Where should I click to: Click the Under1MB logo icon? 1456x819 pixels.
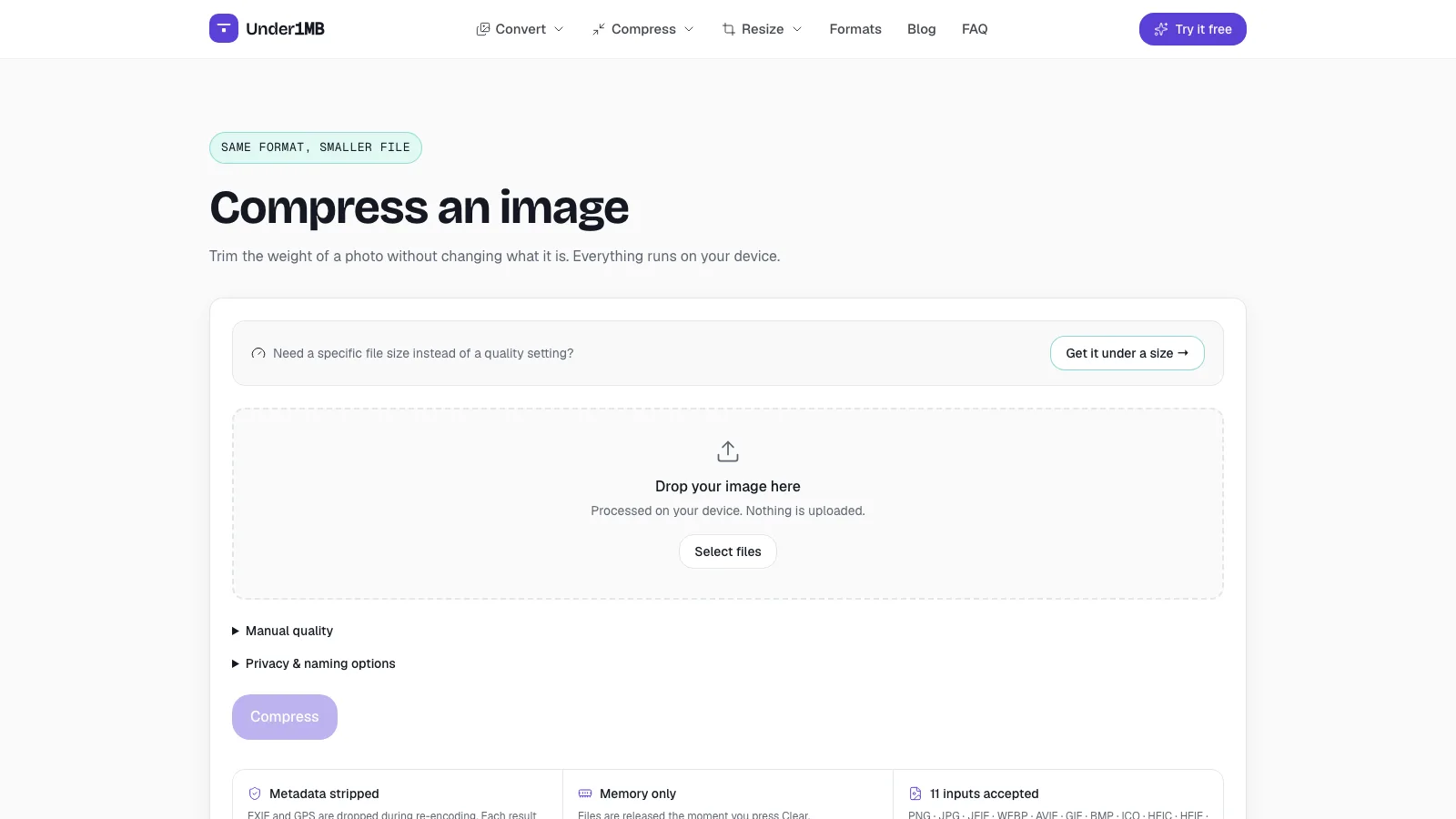pos(224,28)
